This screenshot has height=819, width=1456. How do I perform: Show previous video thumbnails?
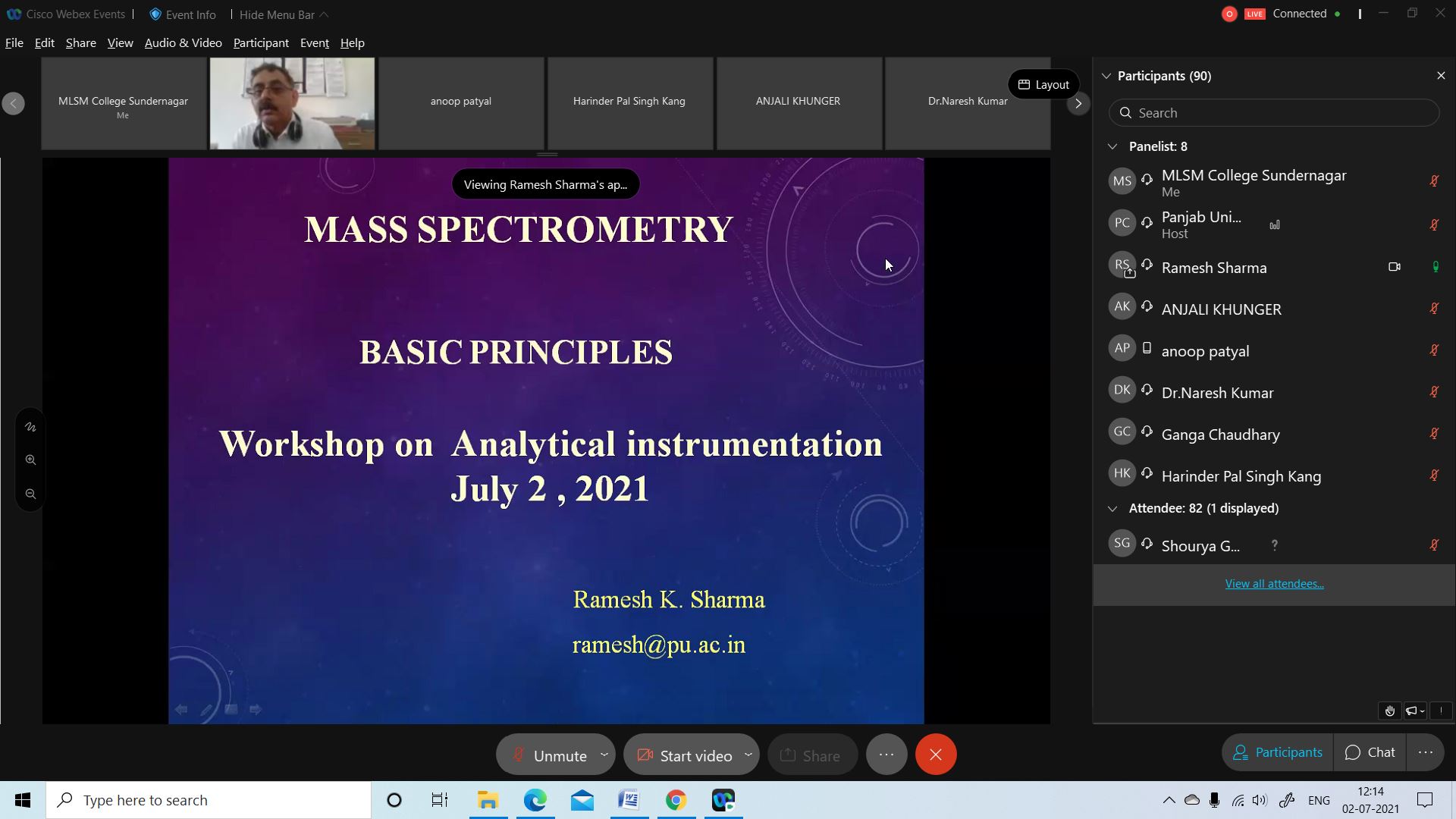tap(13, 103)
